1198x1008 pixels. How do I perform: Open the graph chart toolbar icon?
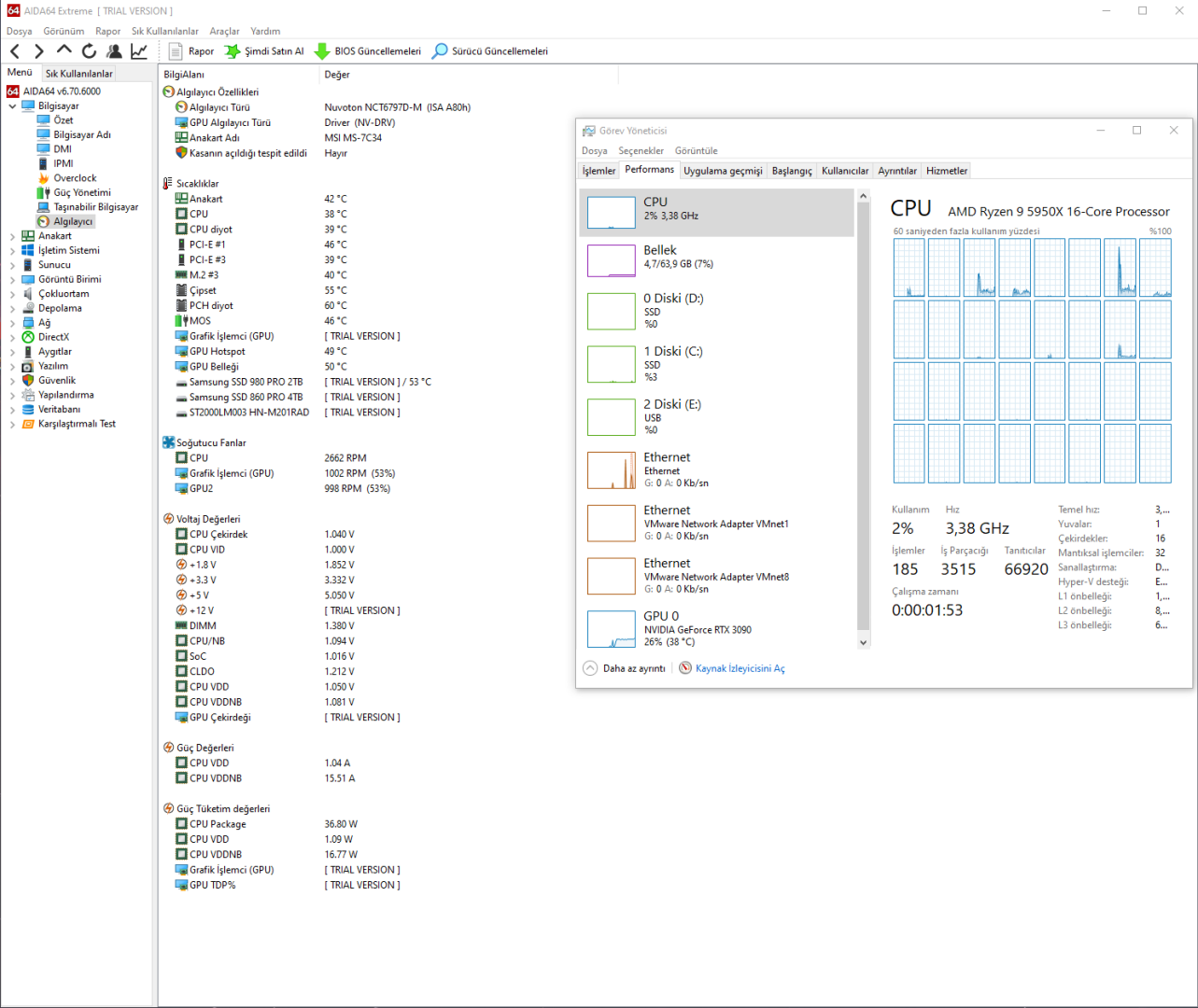(x=139, y=51)
